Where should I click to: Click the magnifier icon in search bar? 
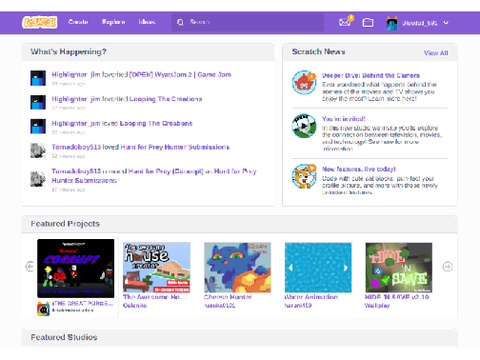[180, 22]
